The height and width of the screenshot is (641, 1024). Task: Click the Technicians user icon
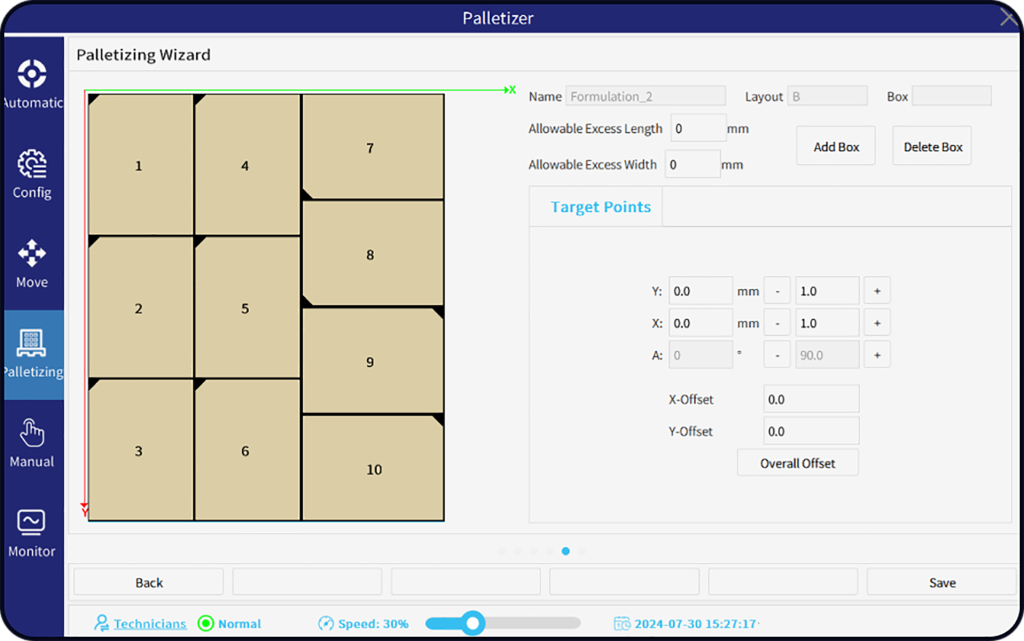tap(102, 623)
